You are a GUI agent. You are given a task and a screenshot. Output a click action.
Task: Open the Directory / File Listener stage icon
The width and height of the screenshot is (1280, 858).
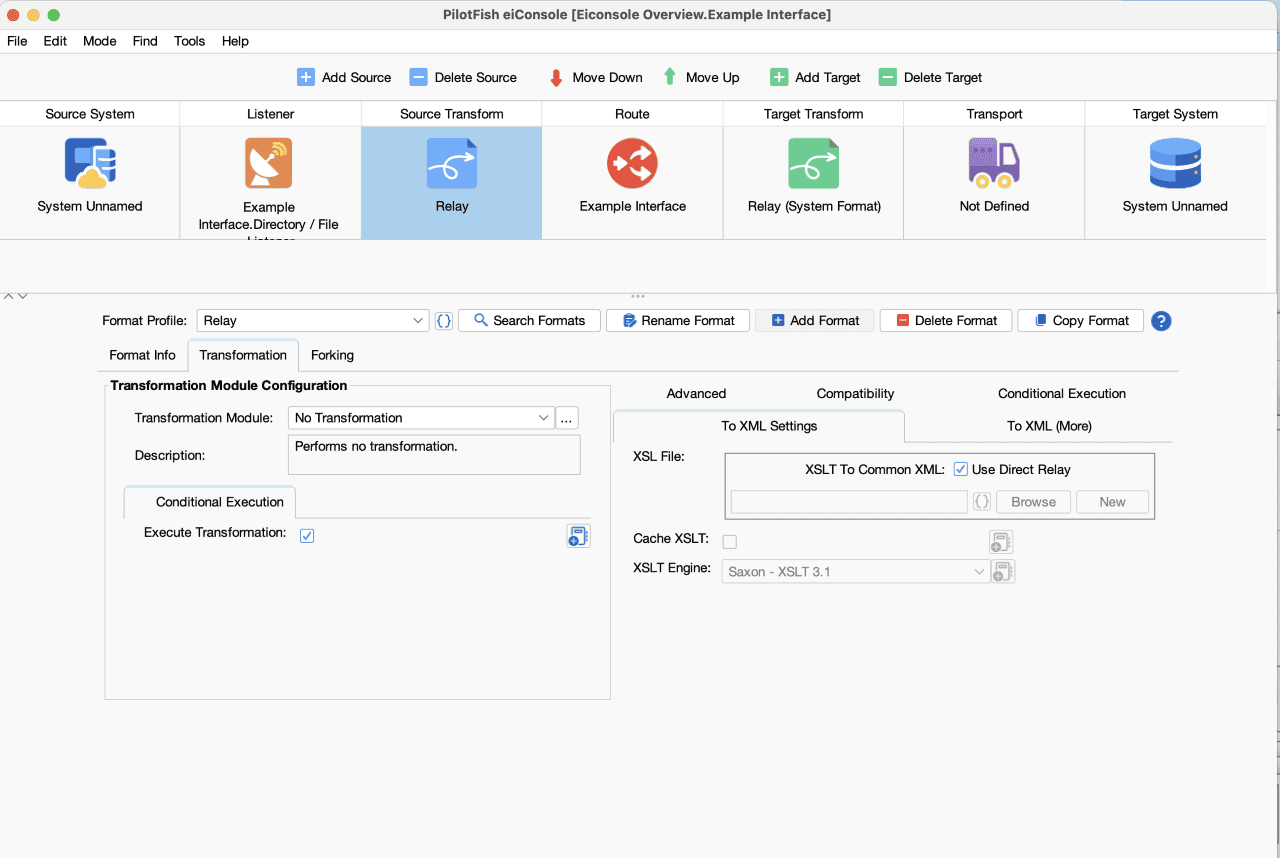(x=269, y=163)
